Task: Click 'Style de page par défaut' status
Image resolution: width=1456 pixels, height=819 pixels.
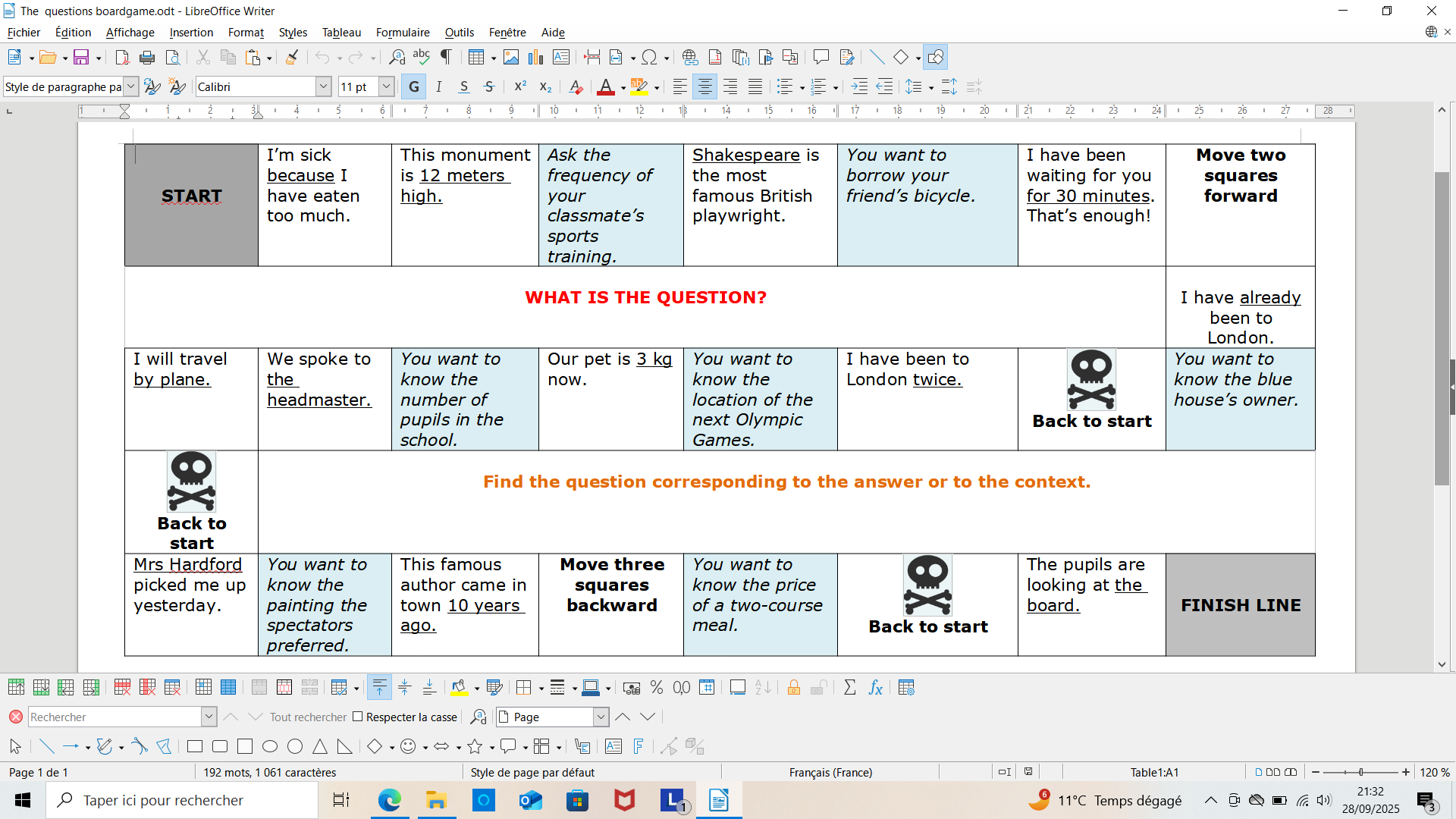Action: click(x=532, y=772)
